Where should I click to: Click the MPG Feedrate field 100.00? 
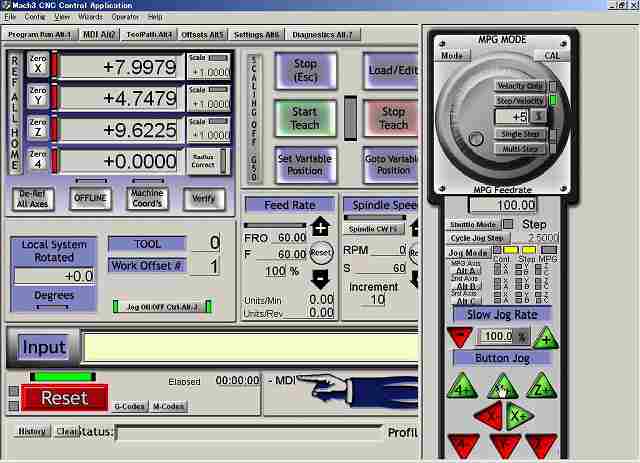502,205
